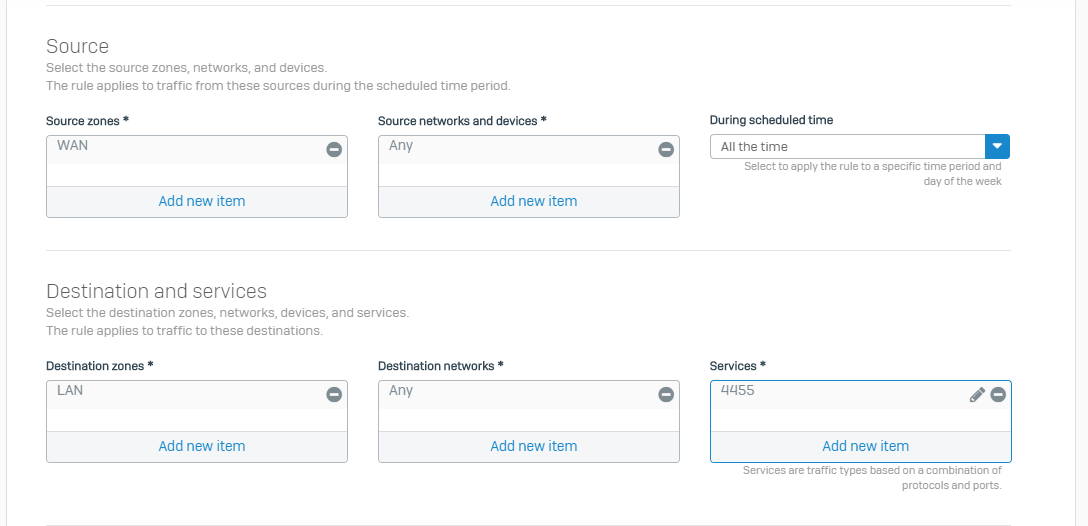Add new item to Source zones
Viewport: 1088px width, 526px height.
(201, 201)
